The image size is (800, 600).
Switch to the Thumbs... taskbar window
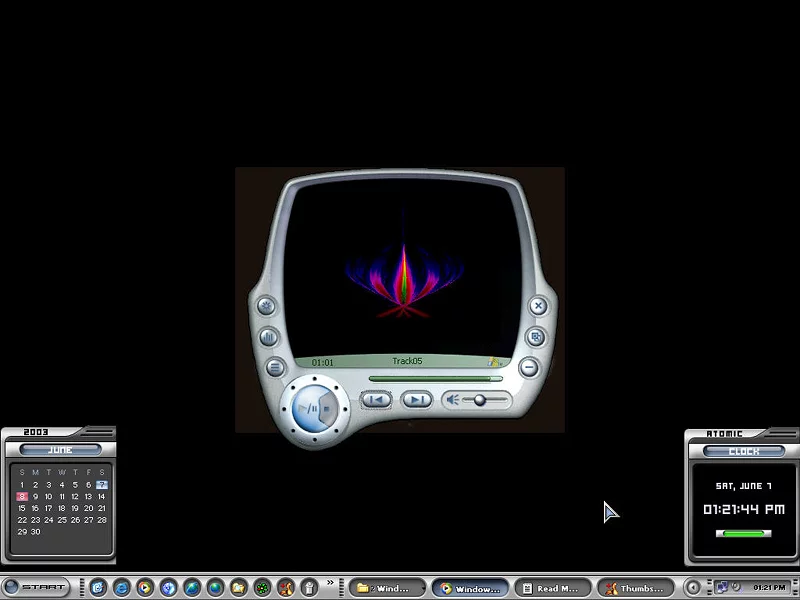click(x=636, y=589)
